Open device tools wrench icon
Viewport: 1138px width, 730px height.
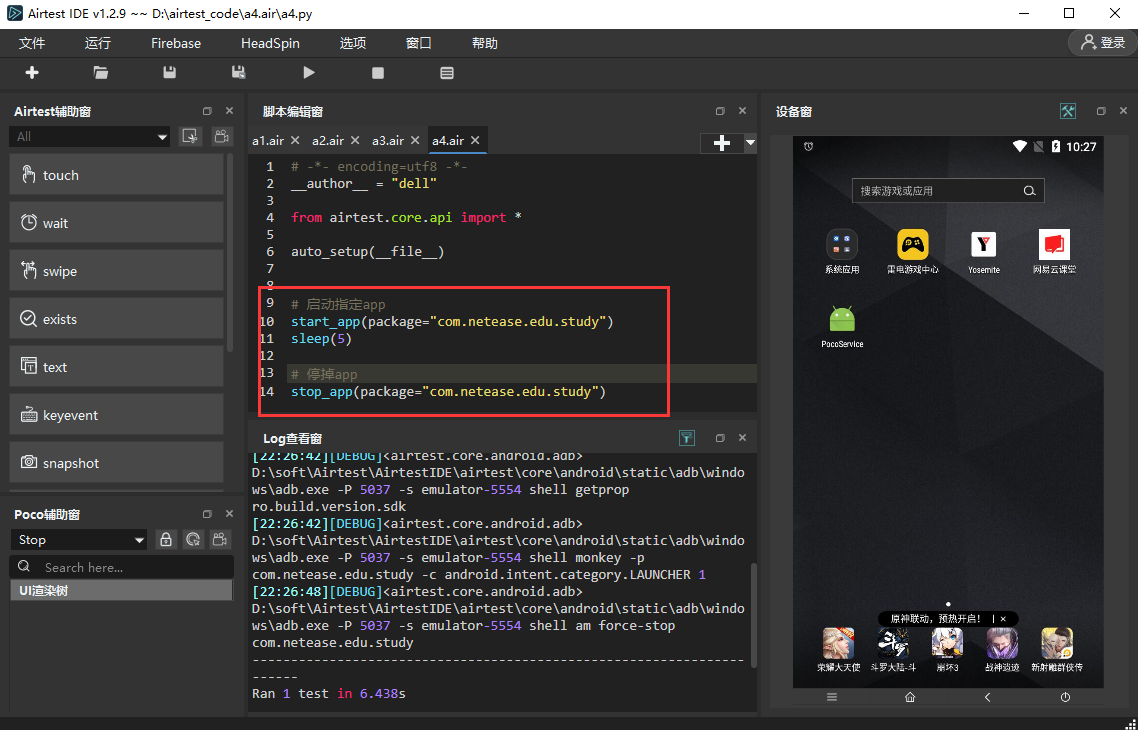point(1068,111)
